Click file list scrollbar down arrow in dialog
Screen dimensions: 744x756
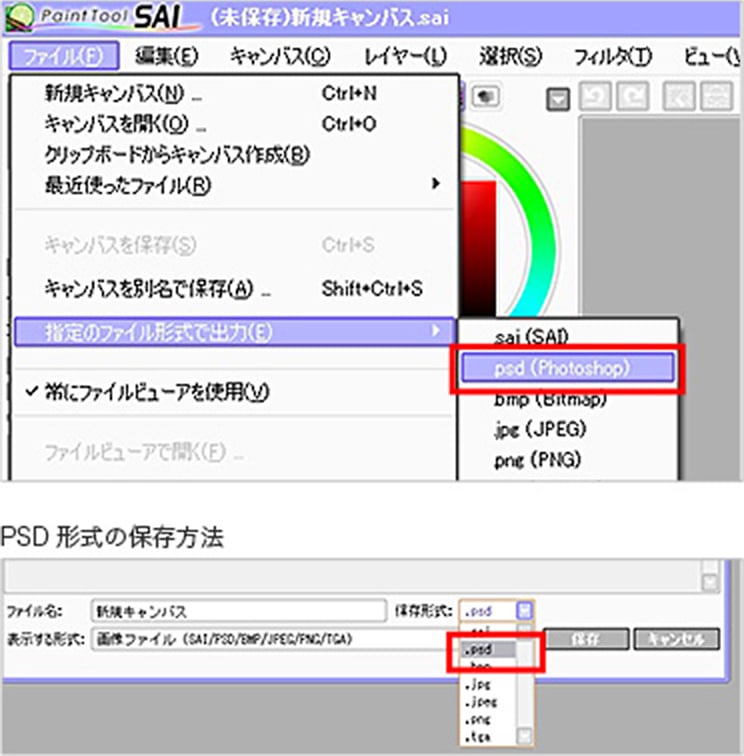[710, 582]
